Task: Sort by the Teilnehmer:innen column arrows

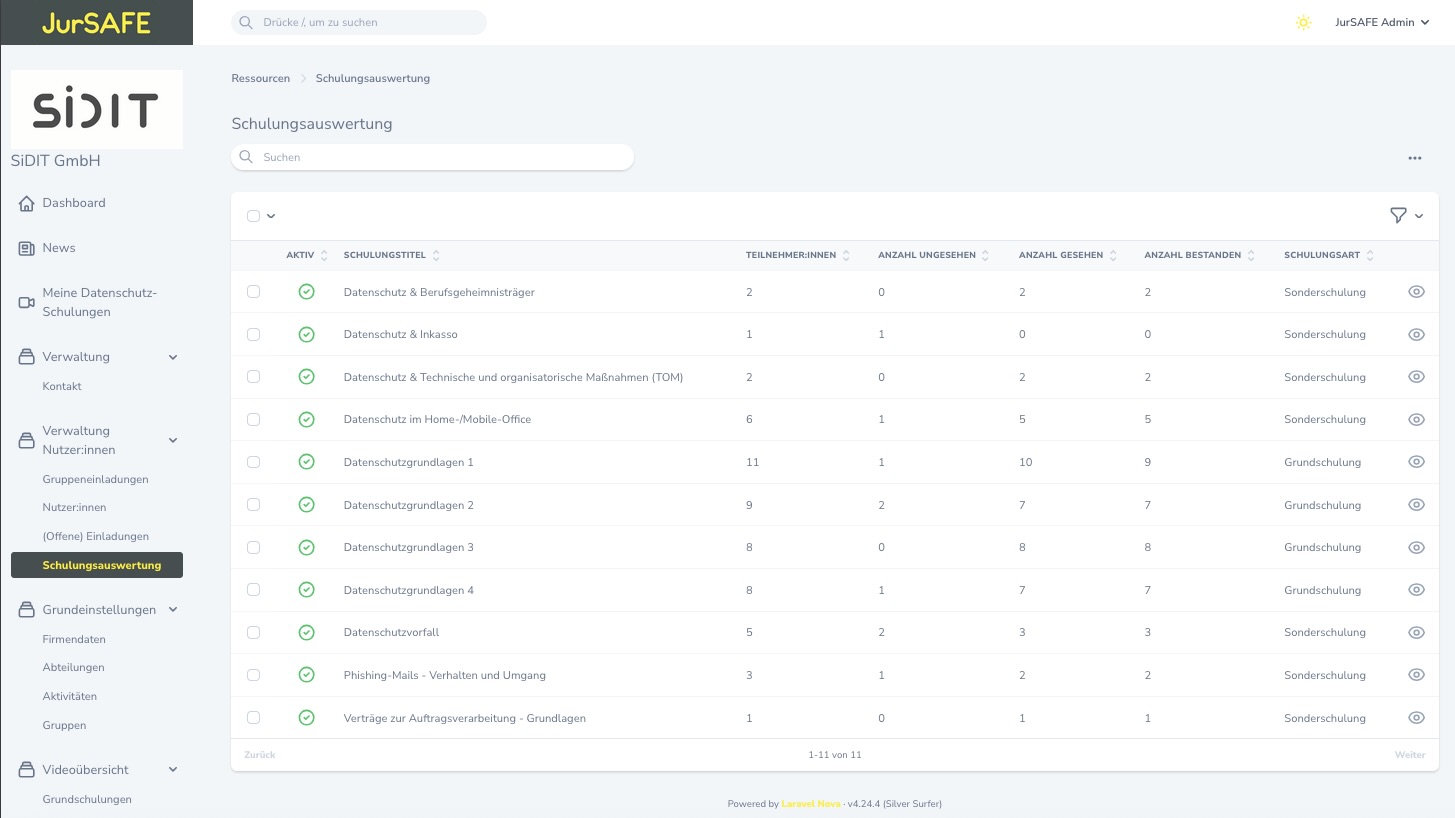Action: [x=846, y=255]
